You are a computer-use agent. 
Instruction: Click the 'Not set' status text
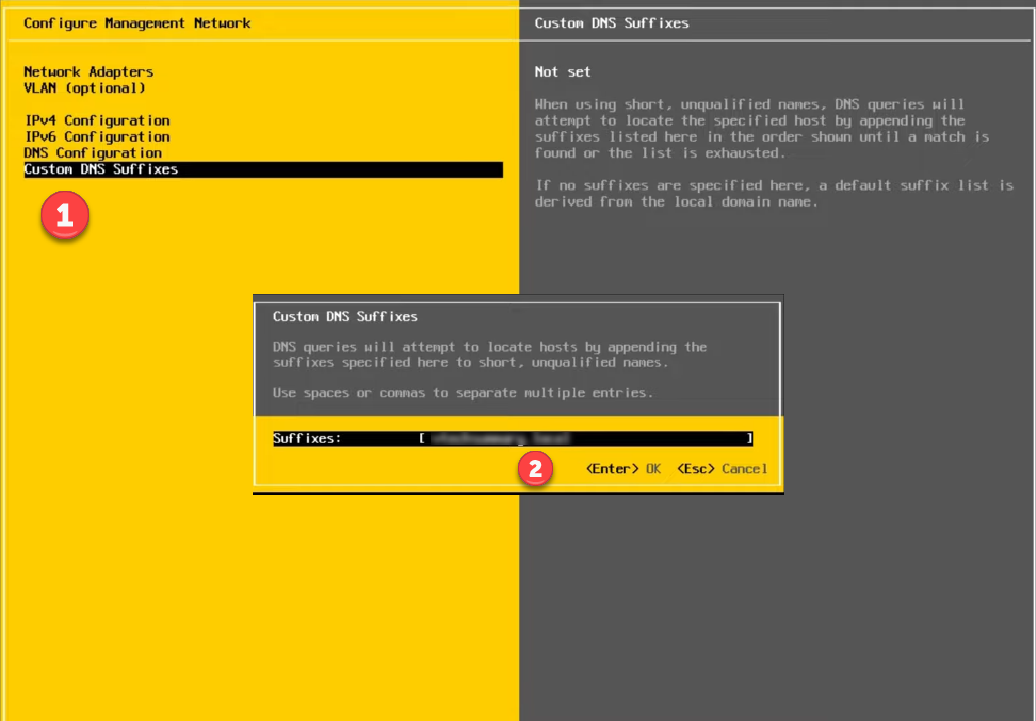(562, 71)
